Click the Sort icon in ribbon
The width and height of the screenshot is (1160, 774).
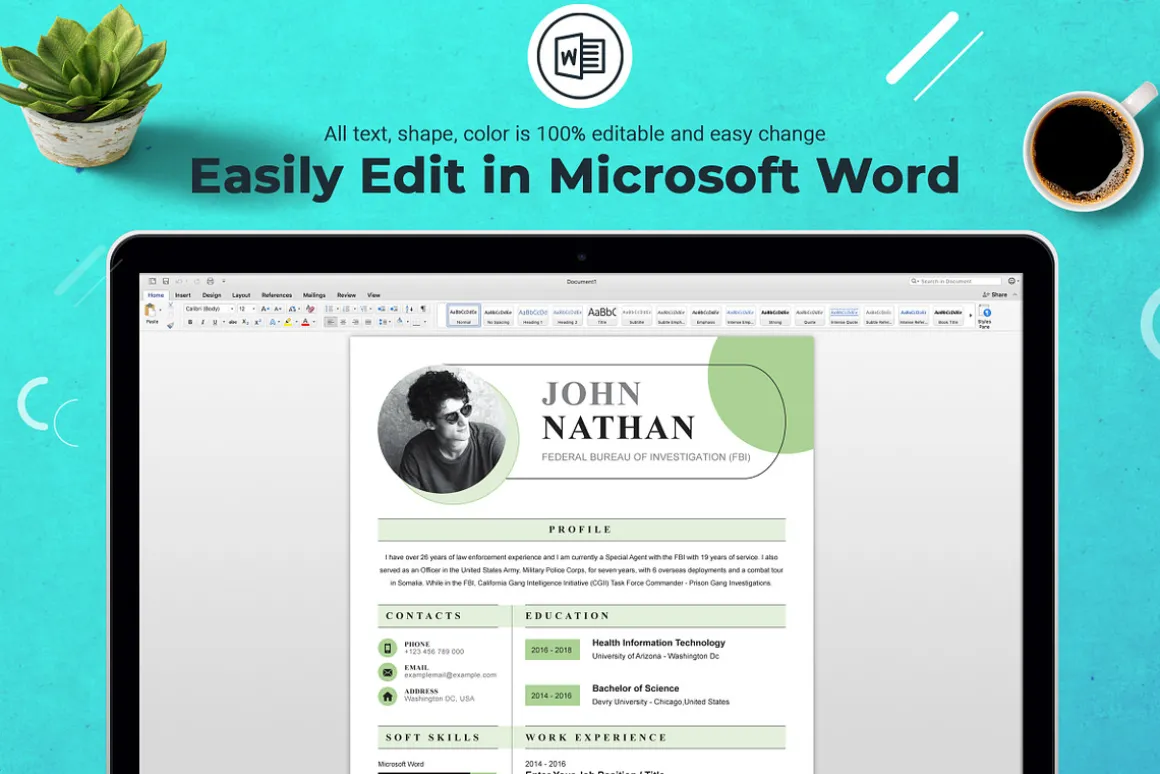[x=409, y=309]
